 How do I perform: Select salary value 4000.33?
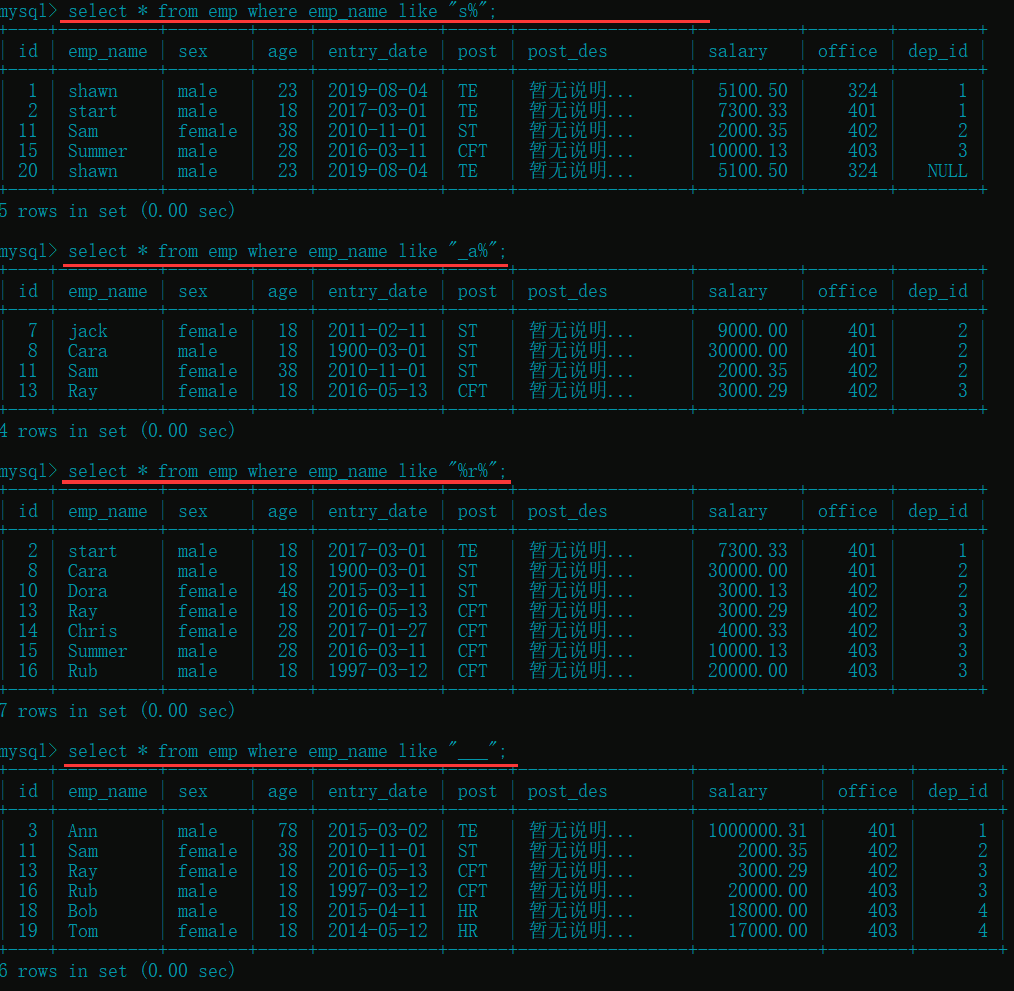tap(753, 631)
